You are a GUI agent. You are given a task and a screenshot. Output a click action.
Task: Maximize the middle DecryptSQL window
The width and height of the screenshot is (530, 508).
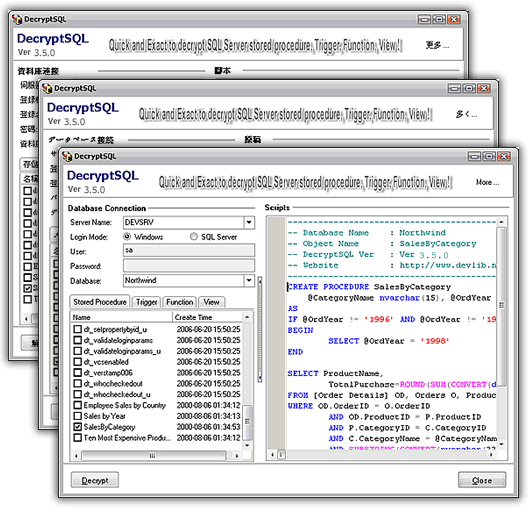point(469,89)
